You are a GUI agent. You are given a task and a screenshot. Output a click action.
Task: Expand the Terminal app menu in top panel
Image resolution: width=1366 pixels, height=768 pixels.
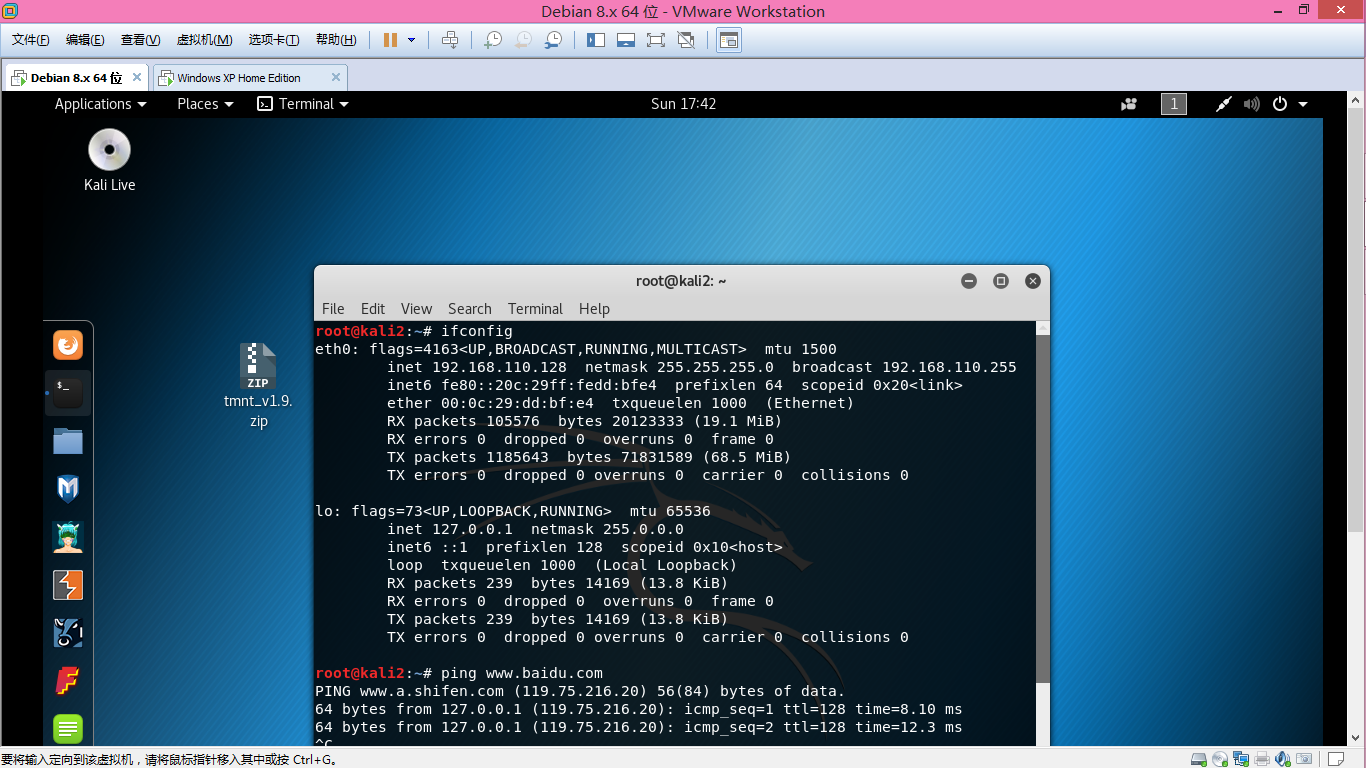(x=303, y=104)
